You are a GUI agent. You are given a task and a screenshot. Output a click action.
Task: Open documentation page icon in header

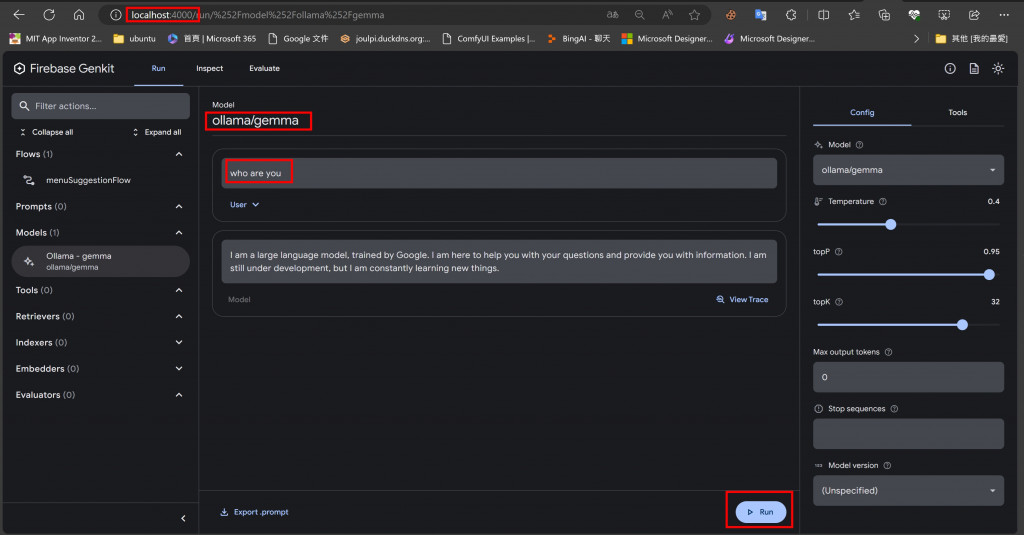pos(974,69)
